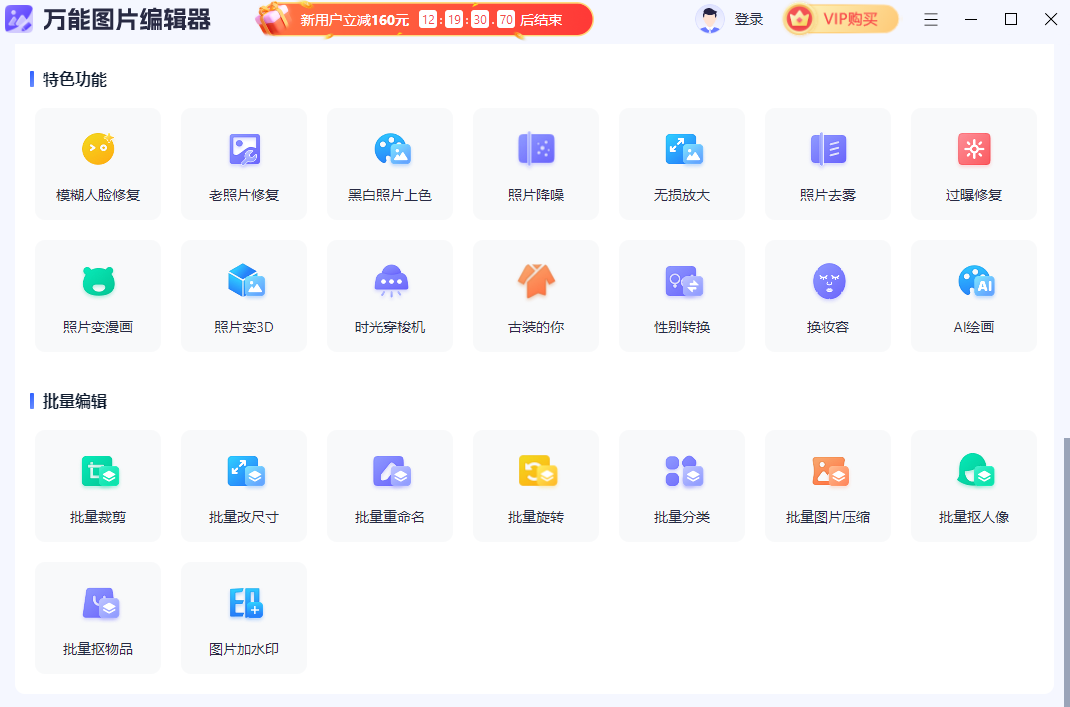Screen dimensions: 1070x707
Task: Open the 黑白照片上色 colorize tool
Action: (x=390, y=163)
